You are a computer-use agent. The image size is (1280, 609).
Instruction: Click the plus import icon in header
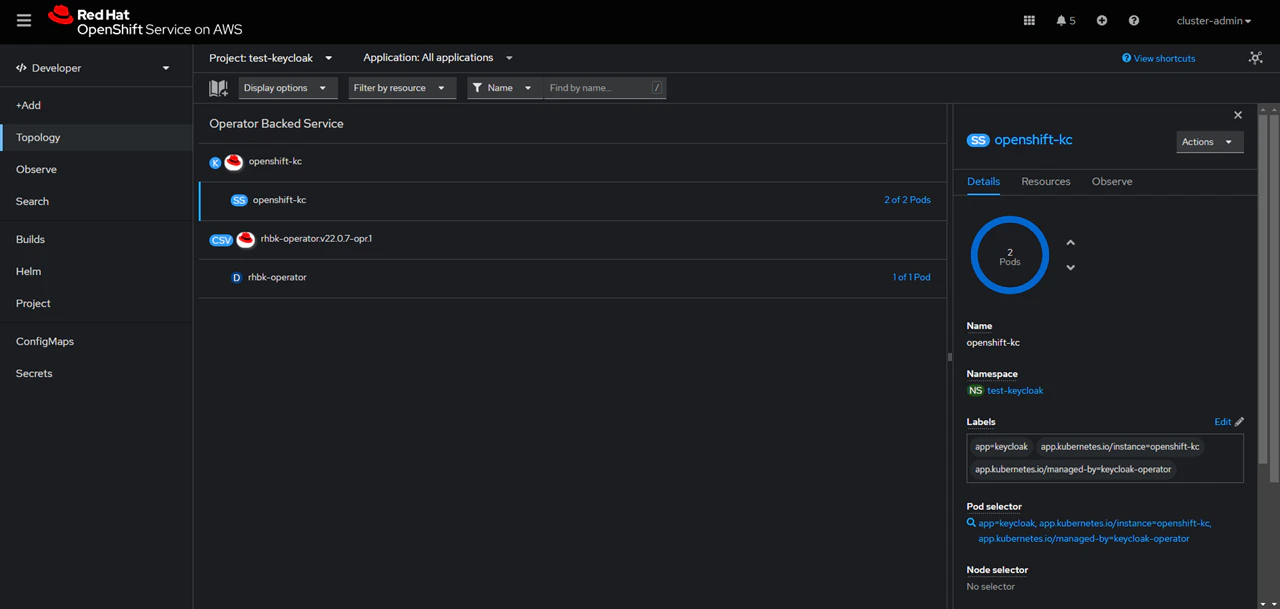coord(1102,20)
